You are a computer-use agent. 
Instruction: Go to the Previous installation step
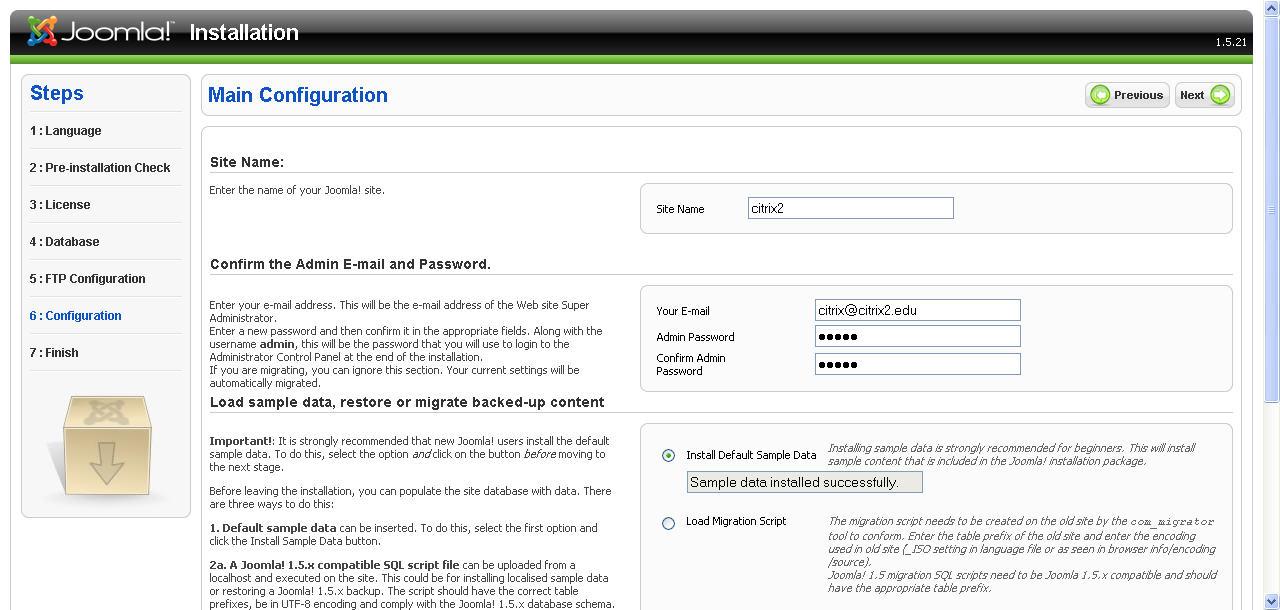tap(1127, 95)
